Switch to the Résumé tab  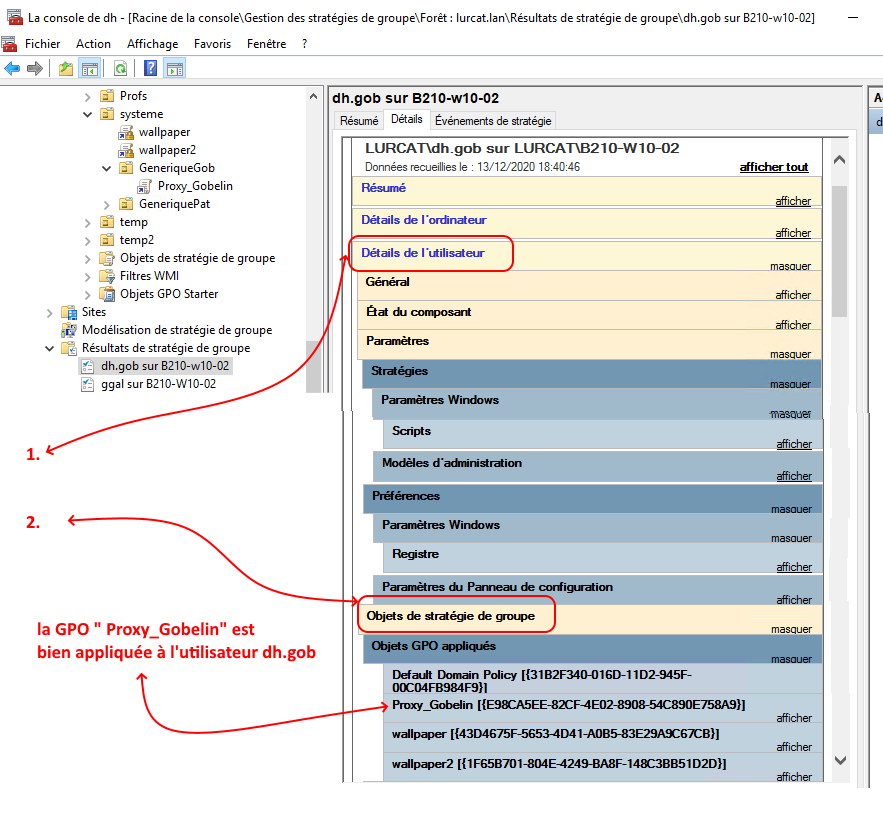pyautogui.click(x=359, y=121)
